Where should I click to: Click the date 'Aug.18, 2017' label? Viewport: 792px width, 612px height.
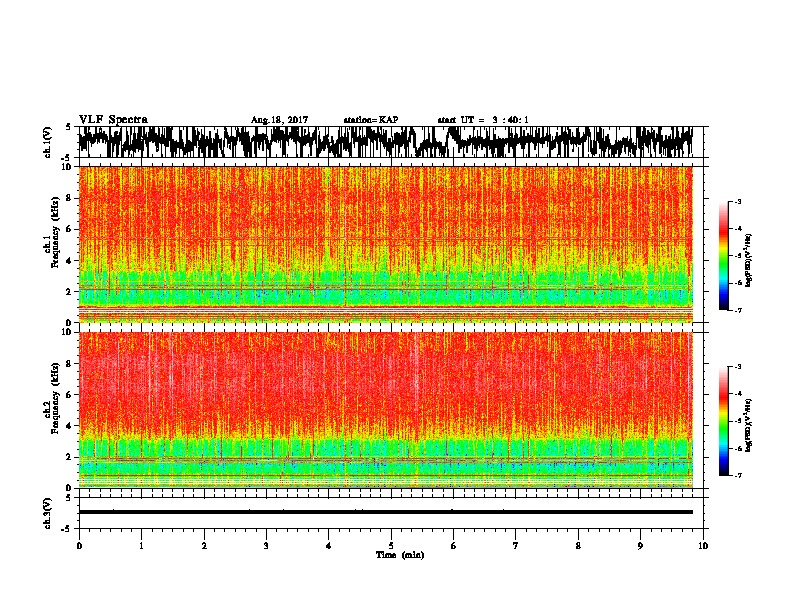[279, 120]
